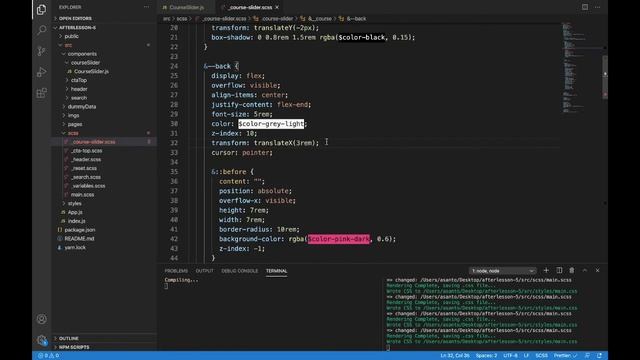640x360 pixels.
Task: Open the Extensions view
Action: [x=41, y=93]
